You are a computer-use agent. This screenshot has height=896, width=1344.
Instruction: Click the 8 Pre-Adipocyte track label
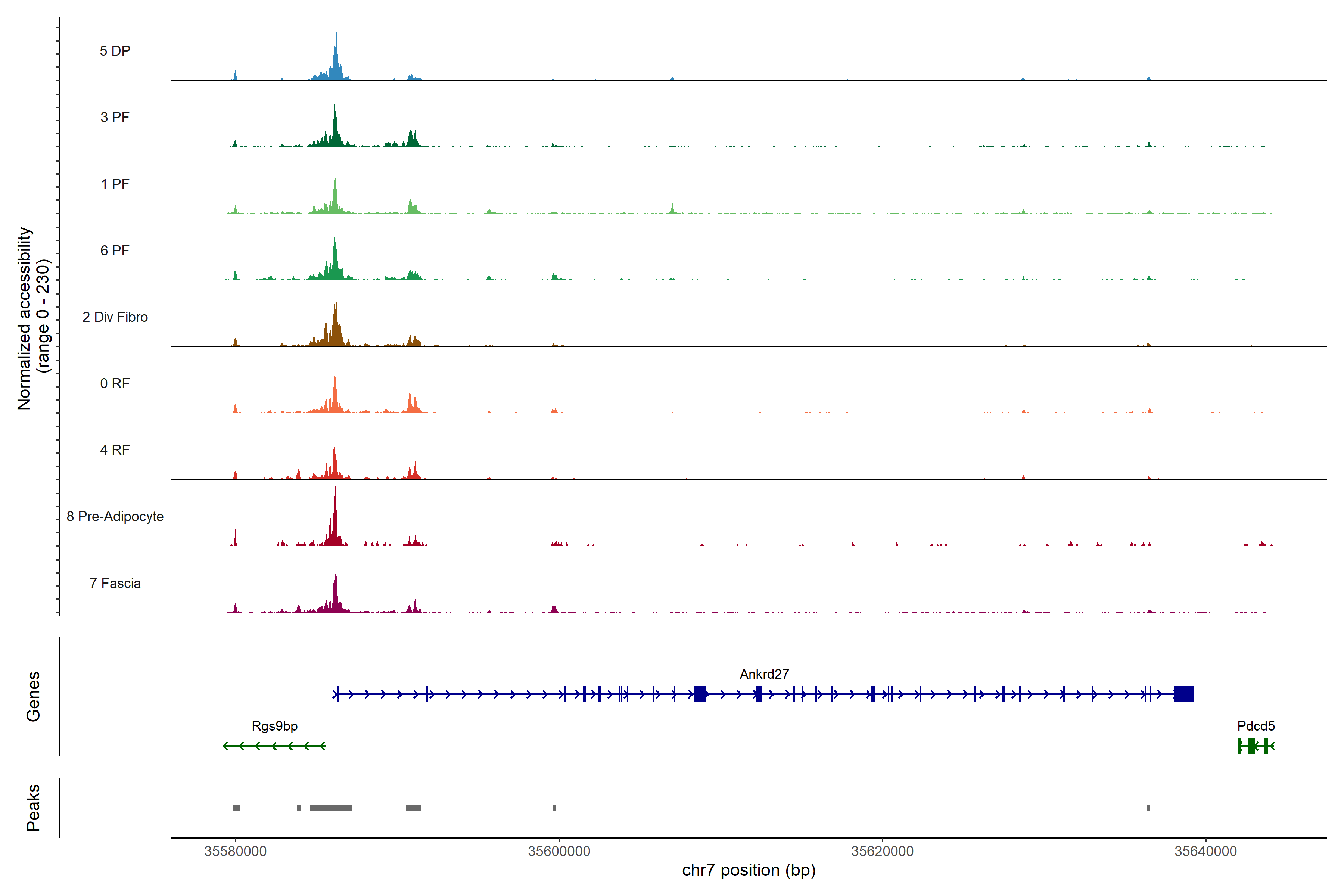point(115,517)
